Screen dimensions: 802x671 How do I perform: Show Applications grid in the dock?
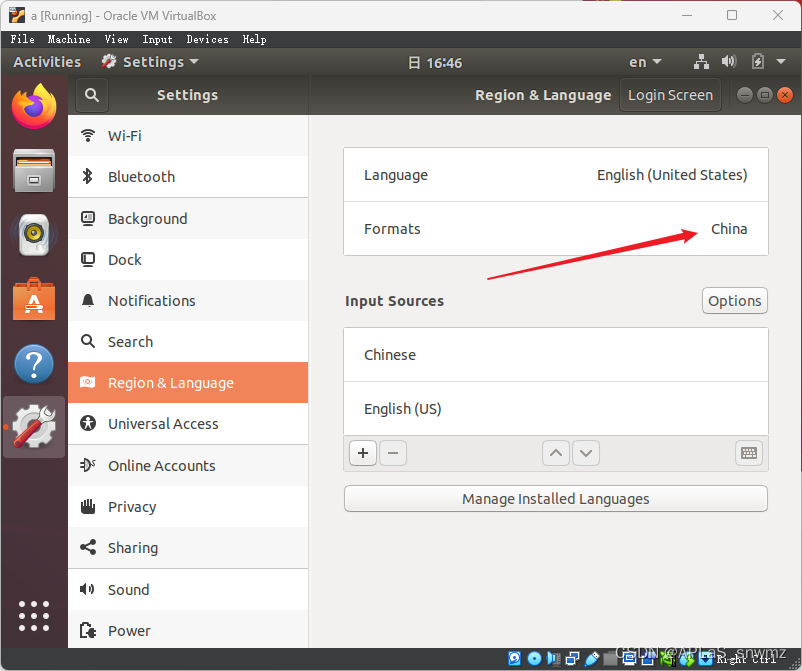[34, 616]
